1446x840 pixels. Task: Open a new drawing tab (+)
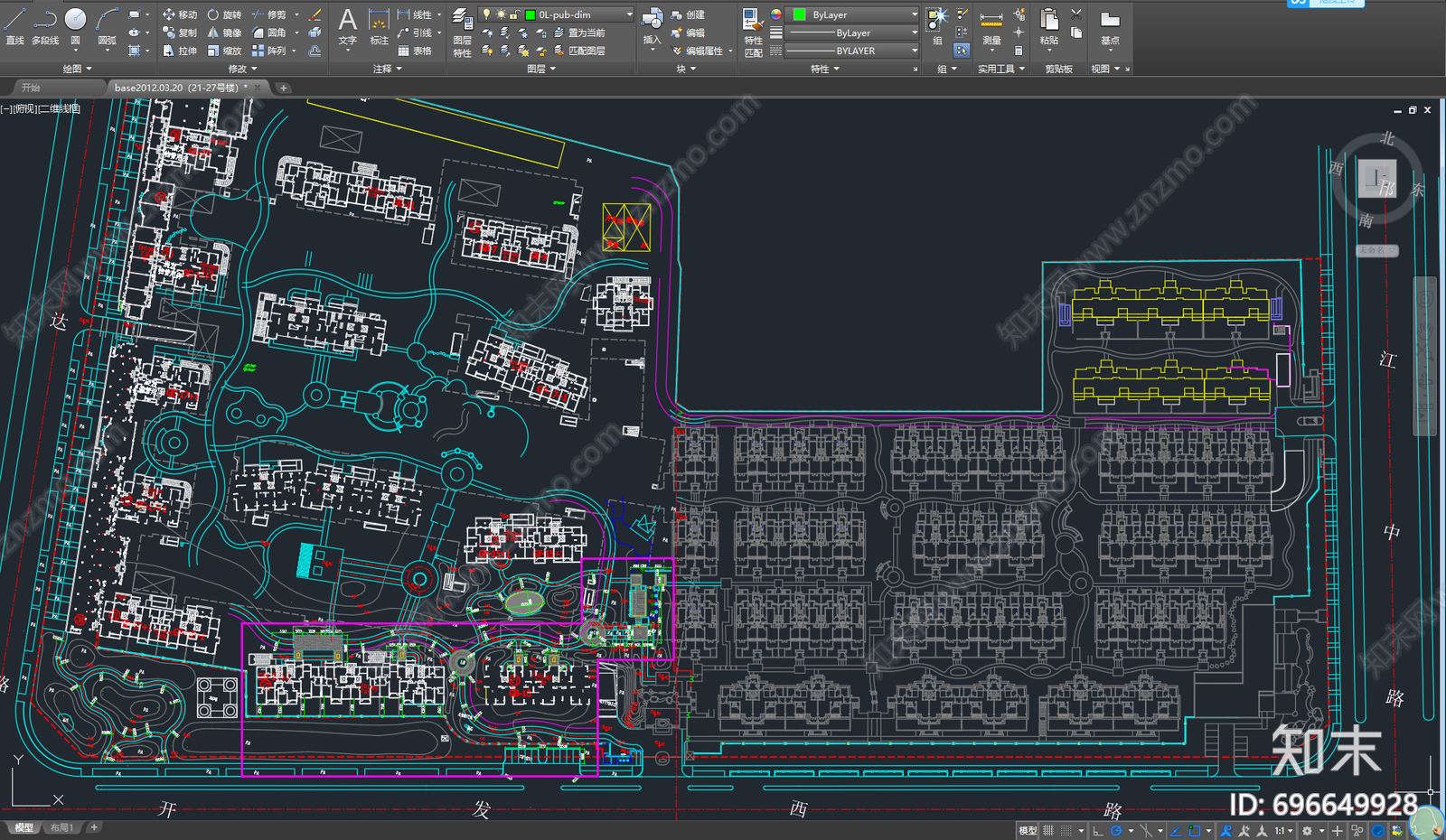283,88
